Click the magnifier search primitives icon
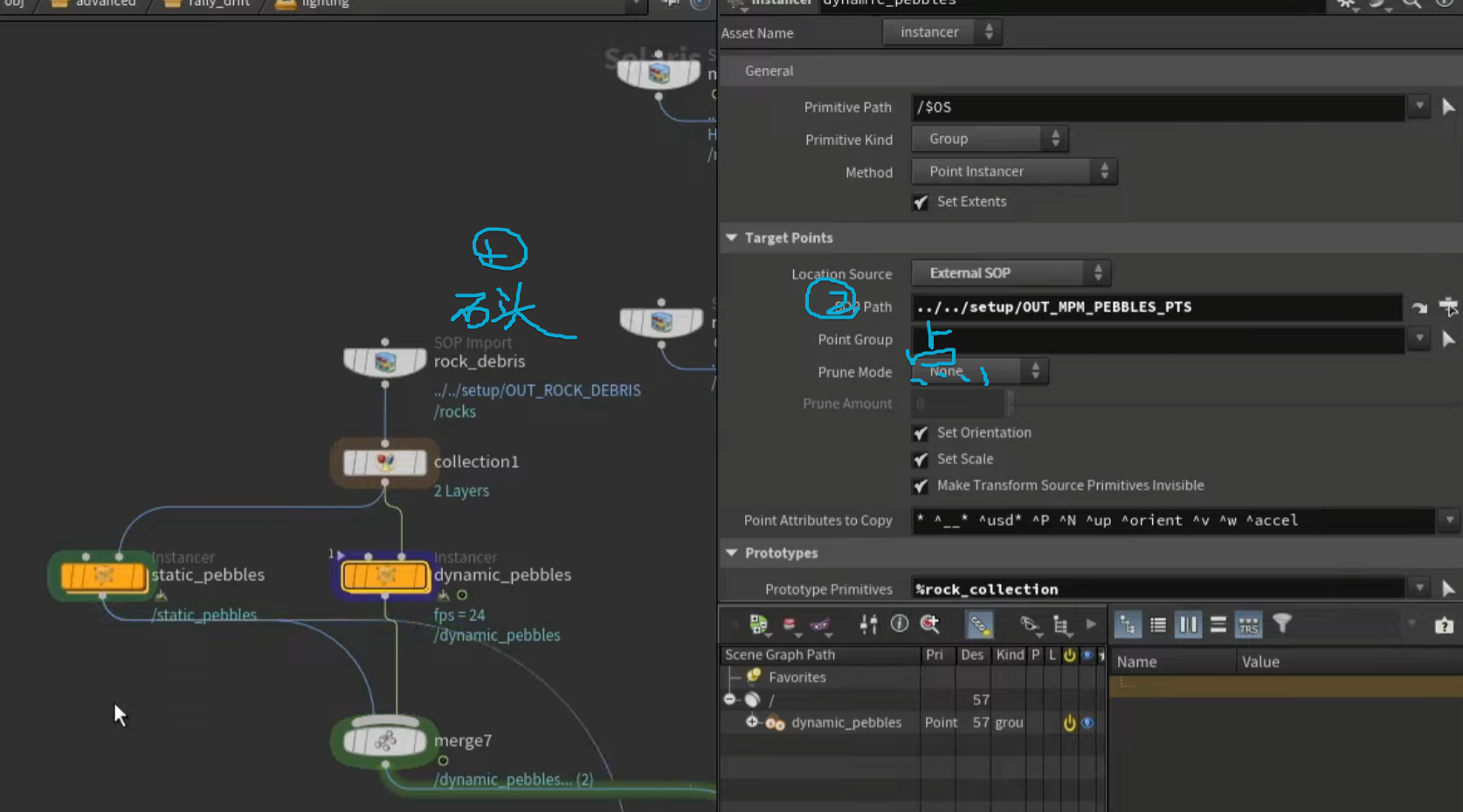This screenshot has width=1463, height=812. 930,624
